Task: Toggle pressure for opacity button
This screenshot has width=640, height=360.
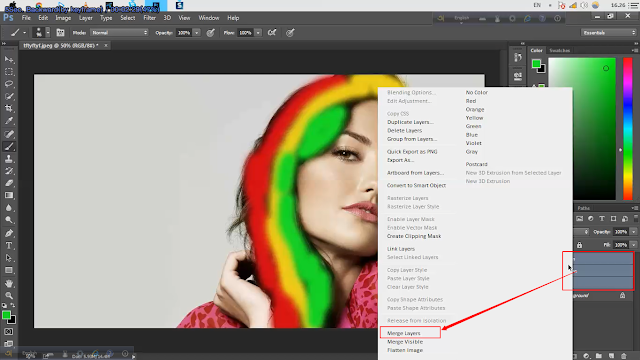Action: (211, 33)
